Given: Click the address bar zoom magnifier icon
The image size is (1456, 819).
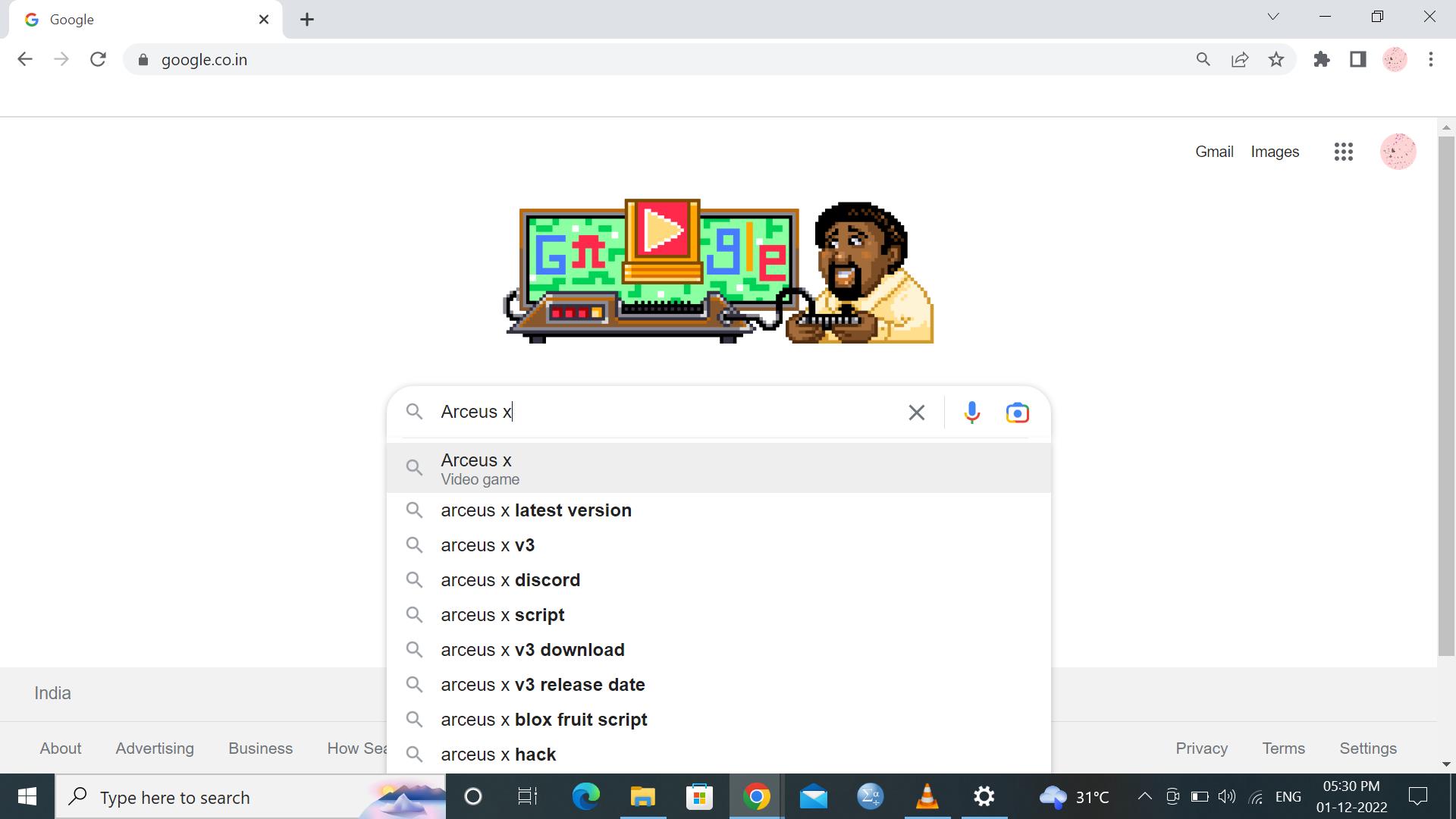Looking at the screenshot, I should 1203,59.
